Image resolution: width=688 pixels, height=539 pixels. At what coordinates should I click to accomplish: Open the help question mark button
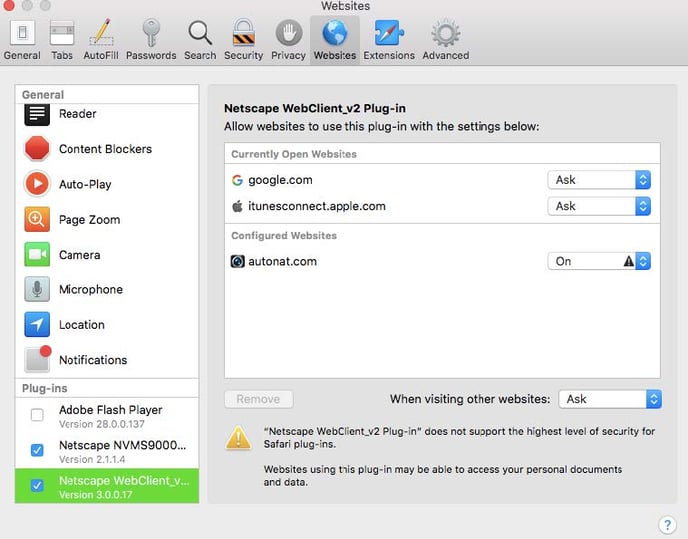coord(668,525)
